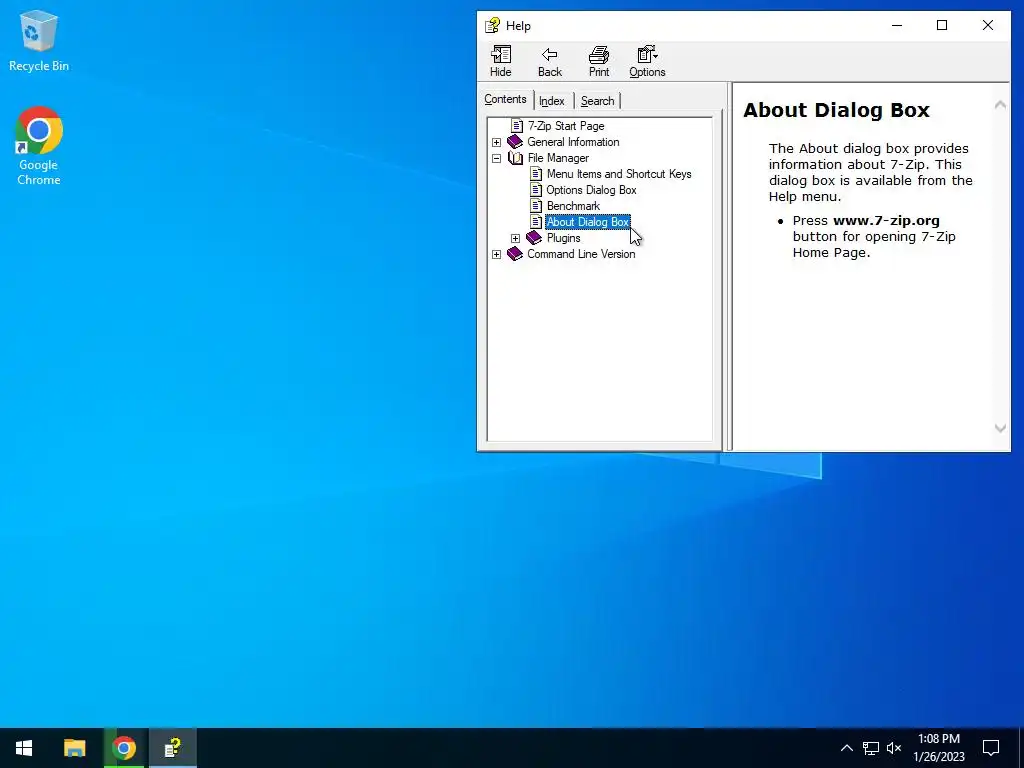Click the Help app taskbar button
Image resolution: width=1024 pixels, height=768 pixels.
(x=173, y=748)
